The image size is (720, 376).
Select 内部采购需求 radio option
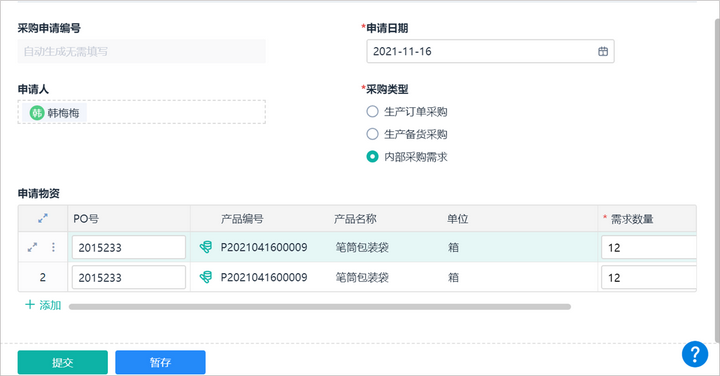pyautogui.click(x=372, y=157)
